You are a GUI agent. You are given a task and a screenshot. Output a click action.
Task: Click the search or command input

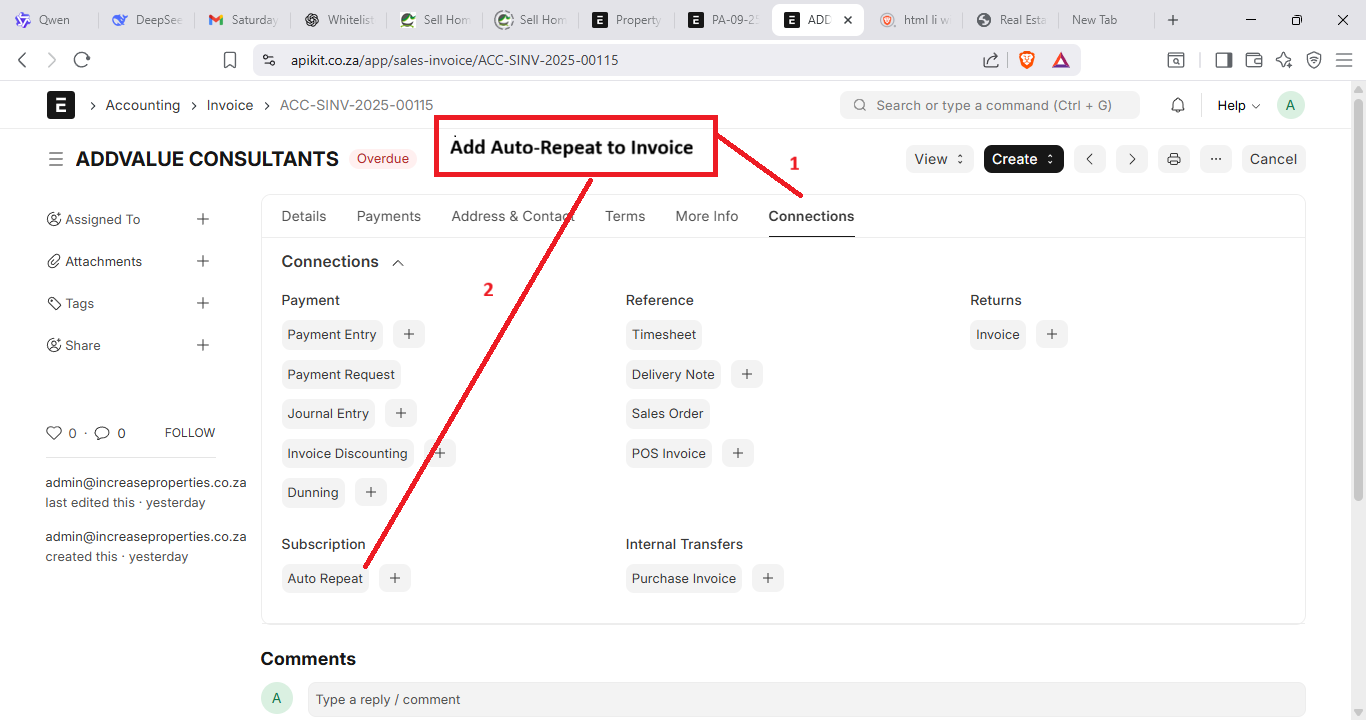[990, 105]
